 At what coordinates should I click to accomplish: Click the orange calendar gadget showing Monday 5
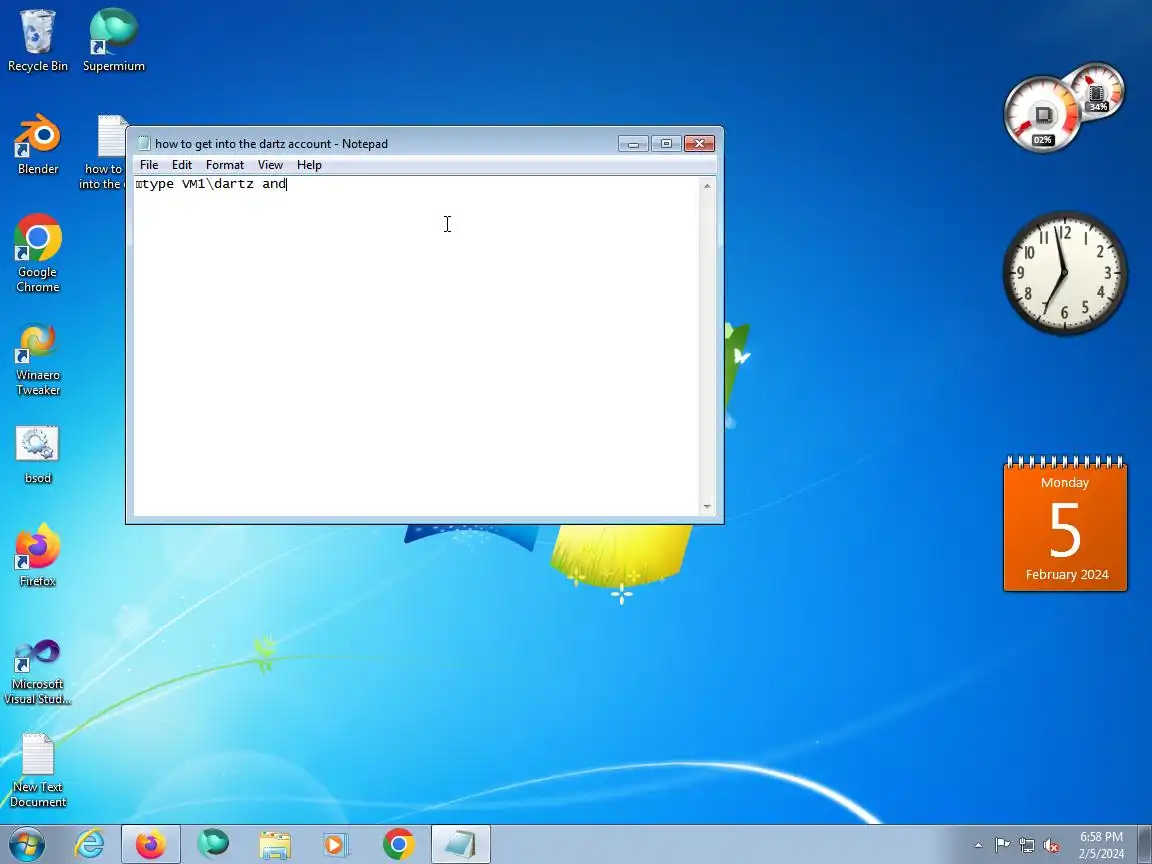coord(1065,524)
